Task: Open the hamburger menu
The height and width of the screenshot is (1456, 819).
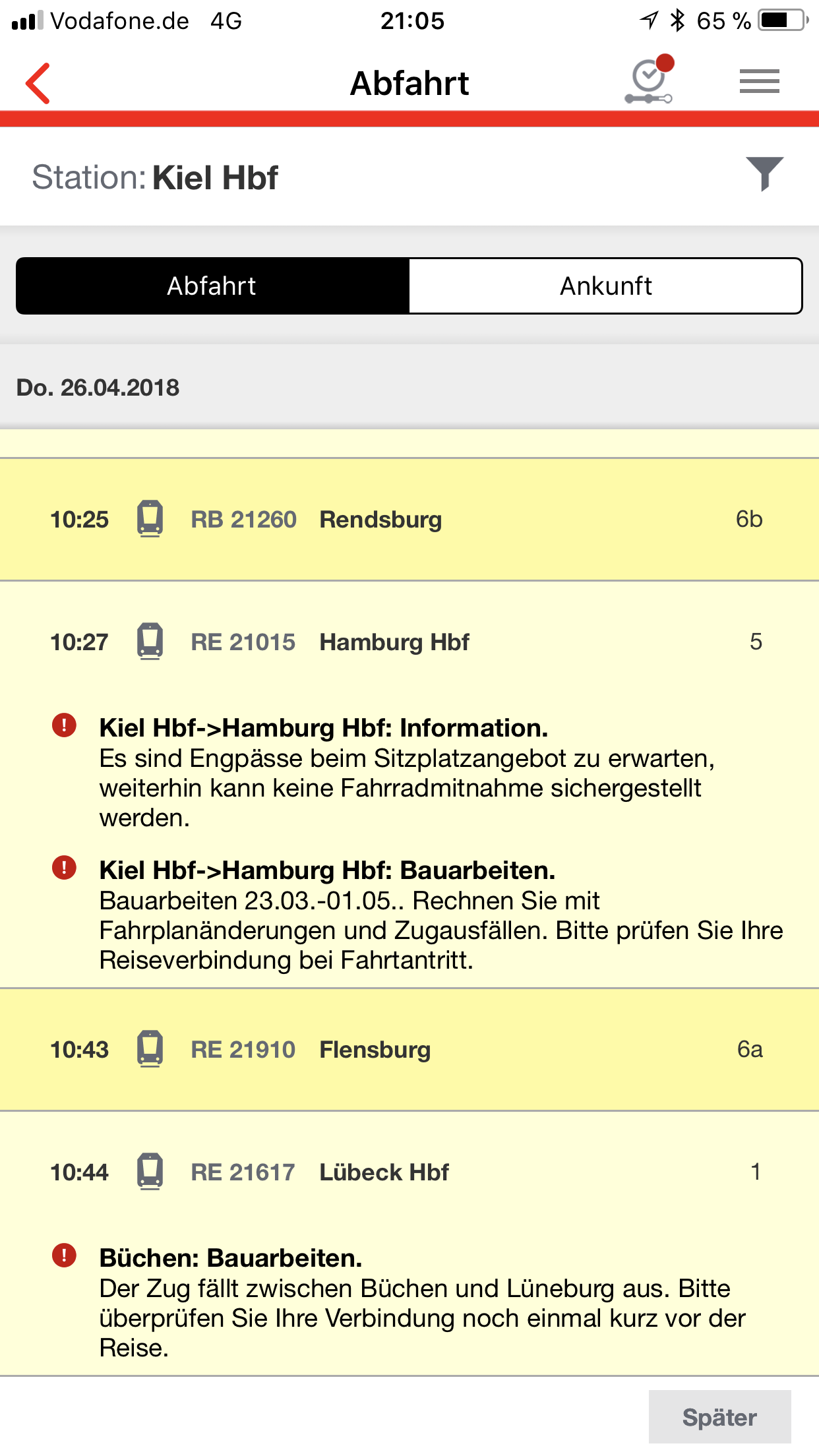Action: pyautogui.click(x=759, y=82)
